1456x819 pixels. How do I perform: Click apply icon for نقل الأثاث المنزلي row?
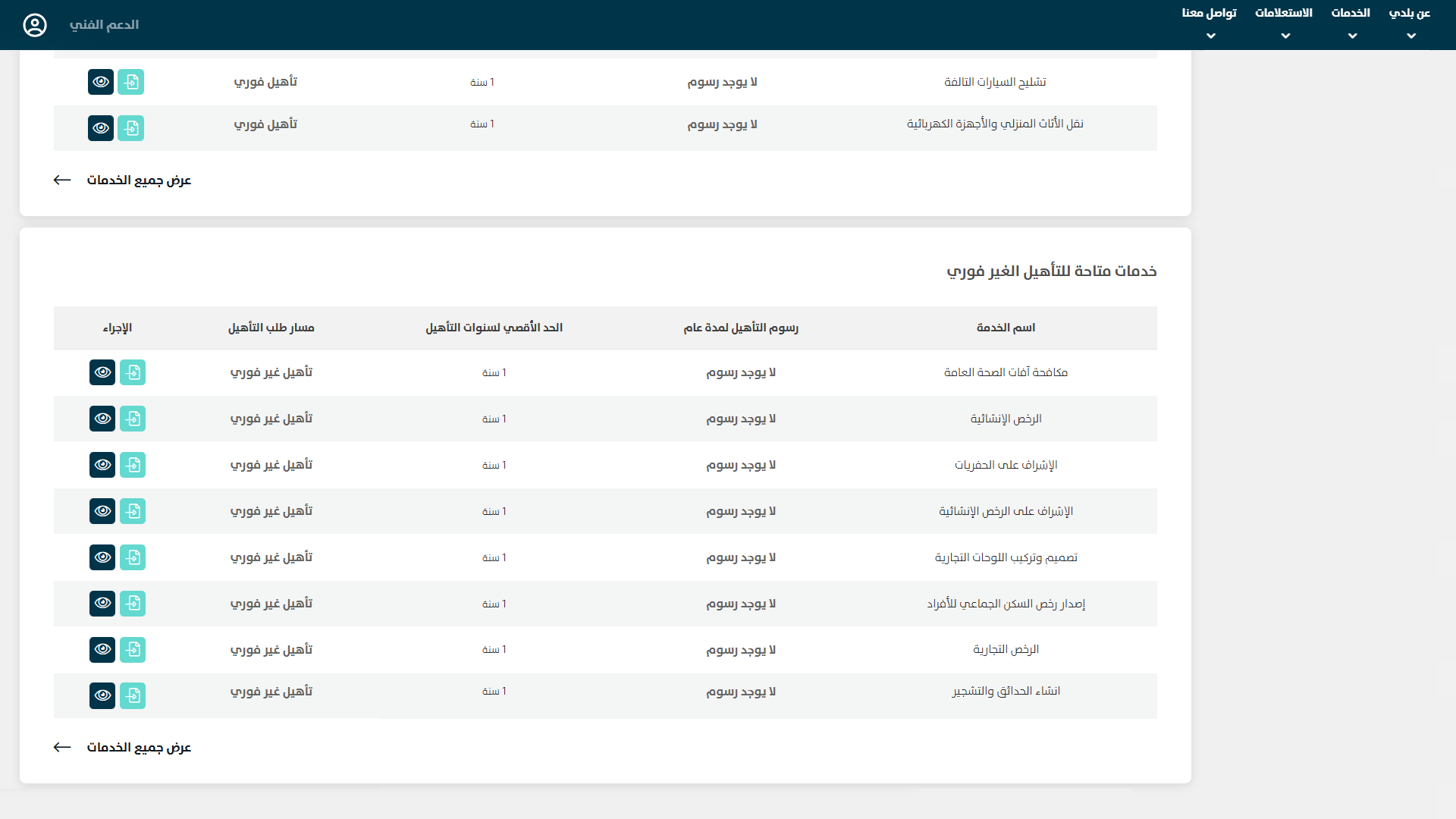point(131,128)
